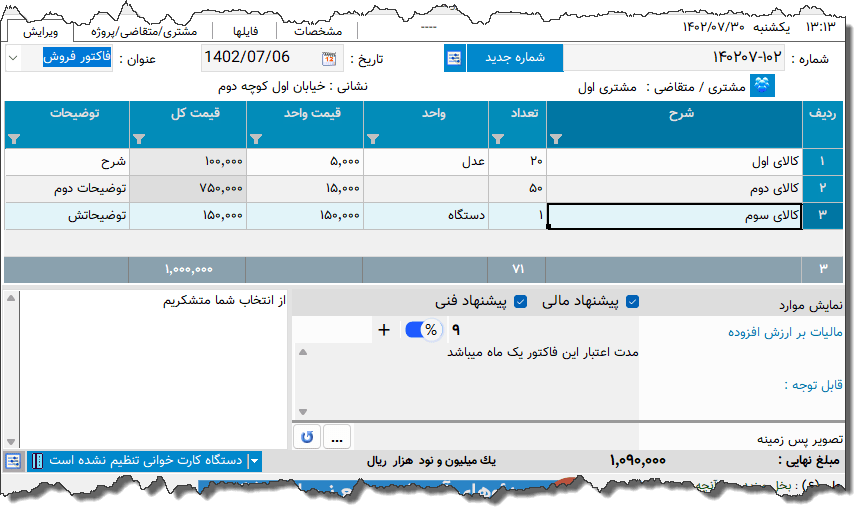Click the final amount ۱,۰۹۰,۰۰۰
The image size is (854, 507).
(x=638, y=461)
